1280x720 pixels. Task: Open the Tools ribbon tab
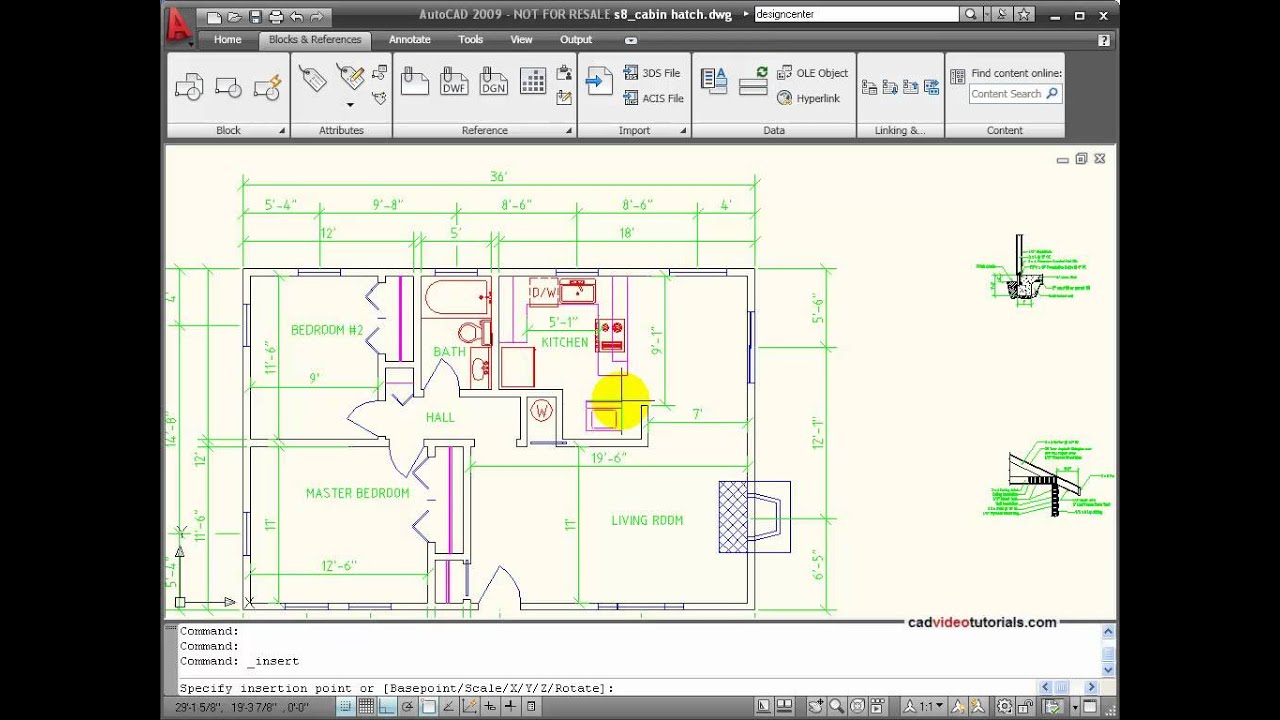tap(471, 40)
